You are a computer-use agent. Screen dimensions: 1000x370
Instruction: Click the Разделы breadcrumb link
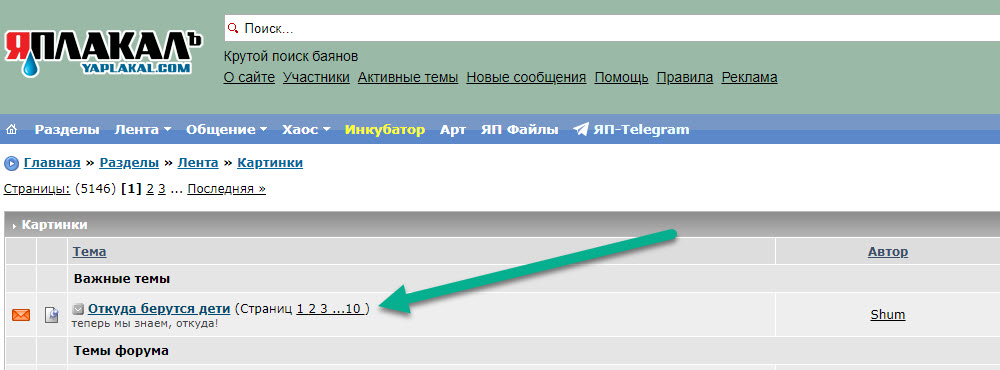[x=129, y=163]
